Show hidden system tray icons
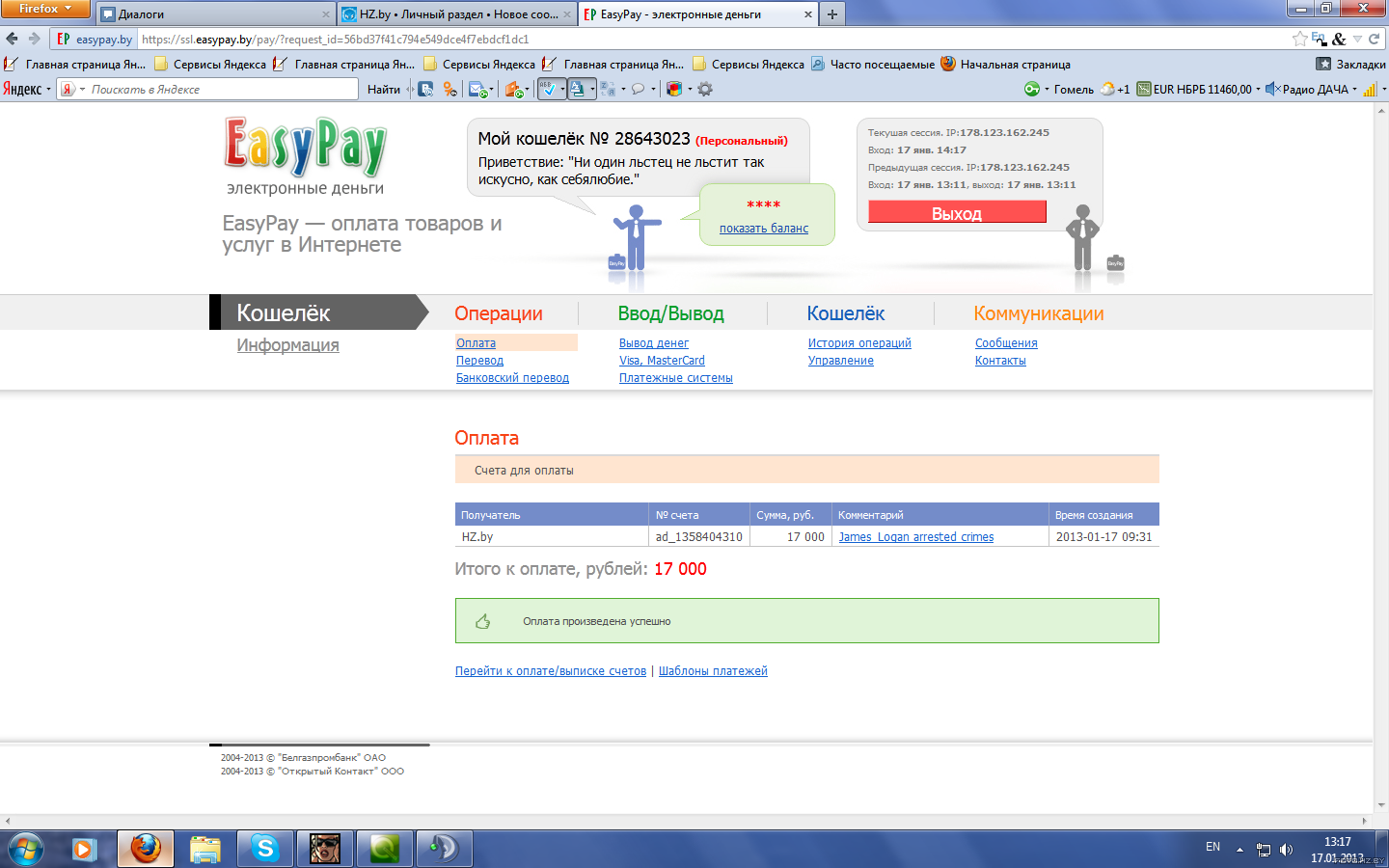 [1239, 850]
